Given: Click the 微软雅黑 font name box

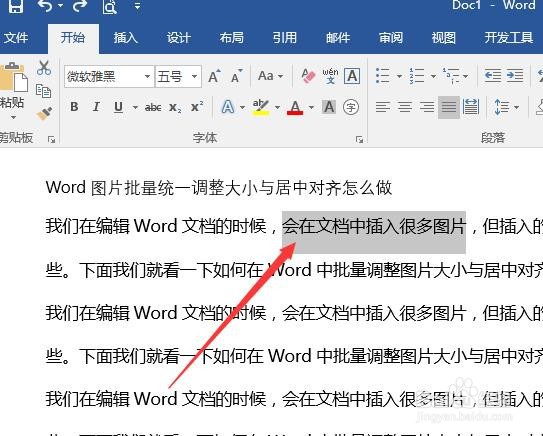Looking at the screenshot, I should (104, 76).
